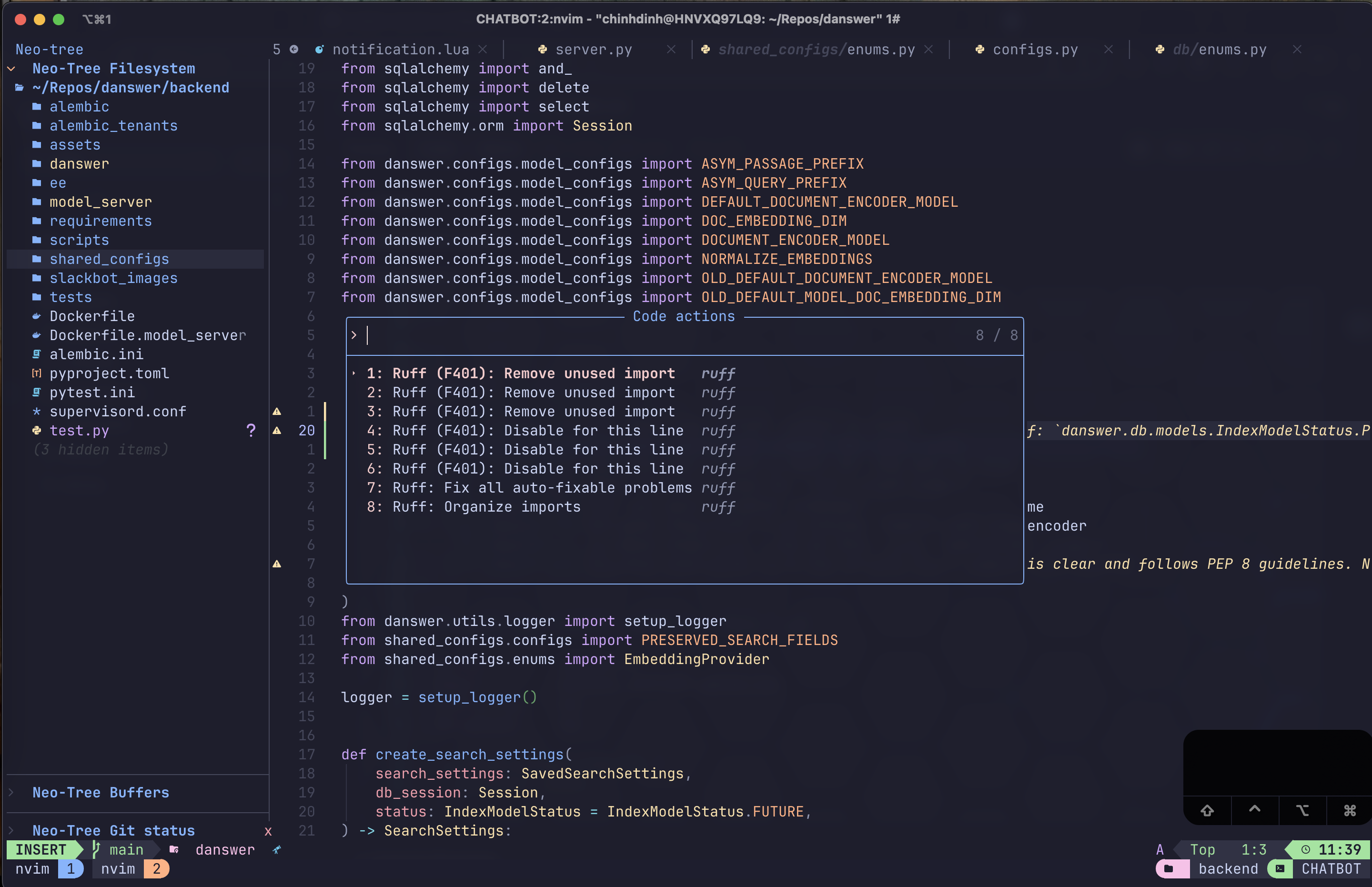Expand the Neo-Tree Git status section

coord(11,831)
